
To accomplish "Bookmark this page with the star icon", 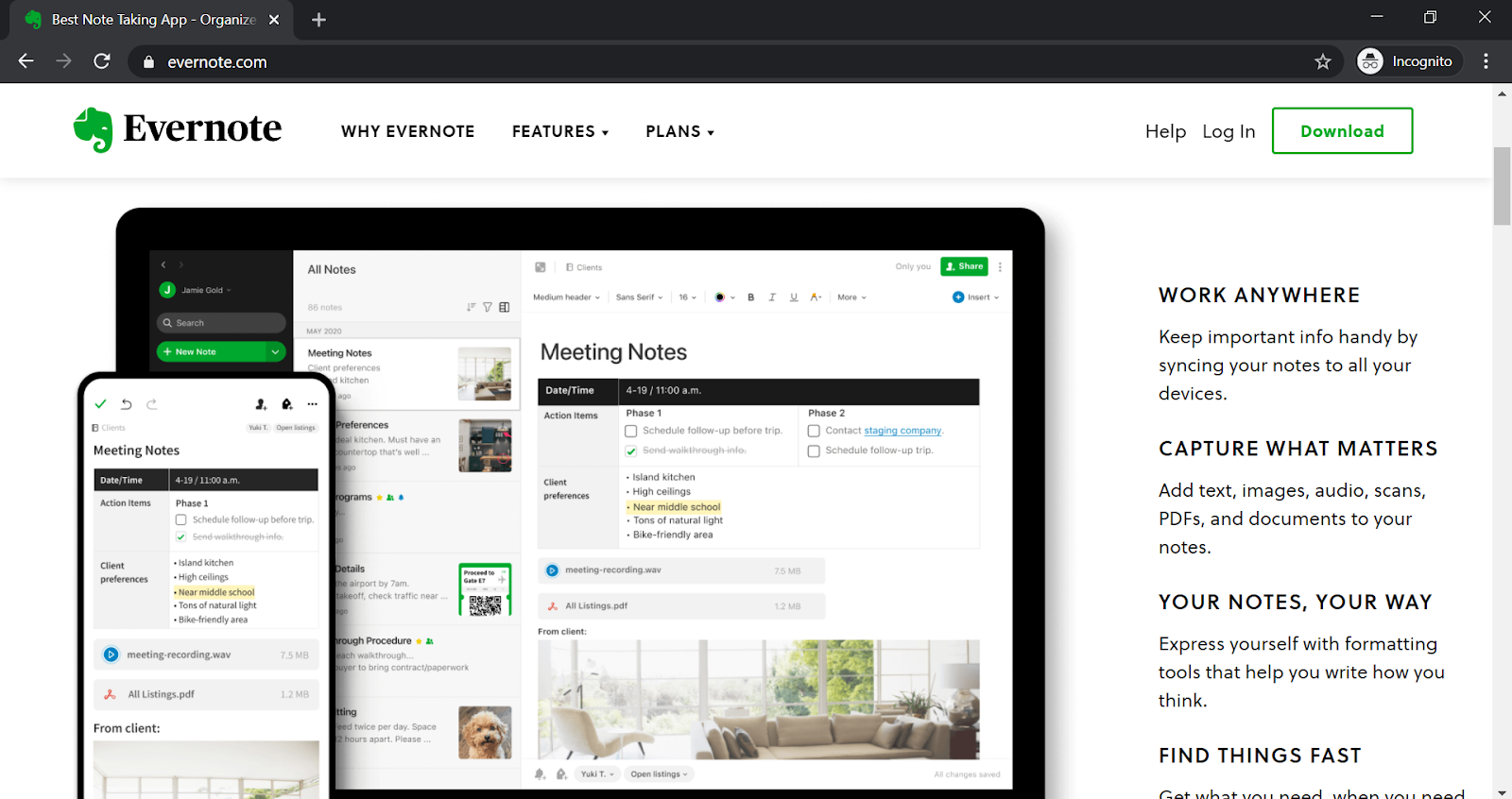I will 1322,61.
